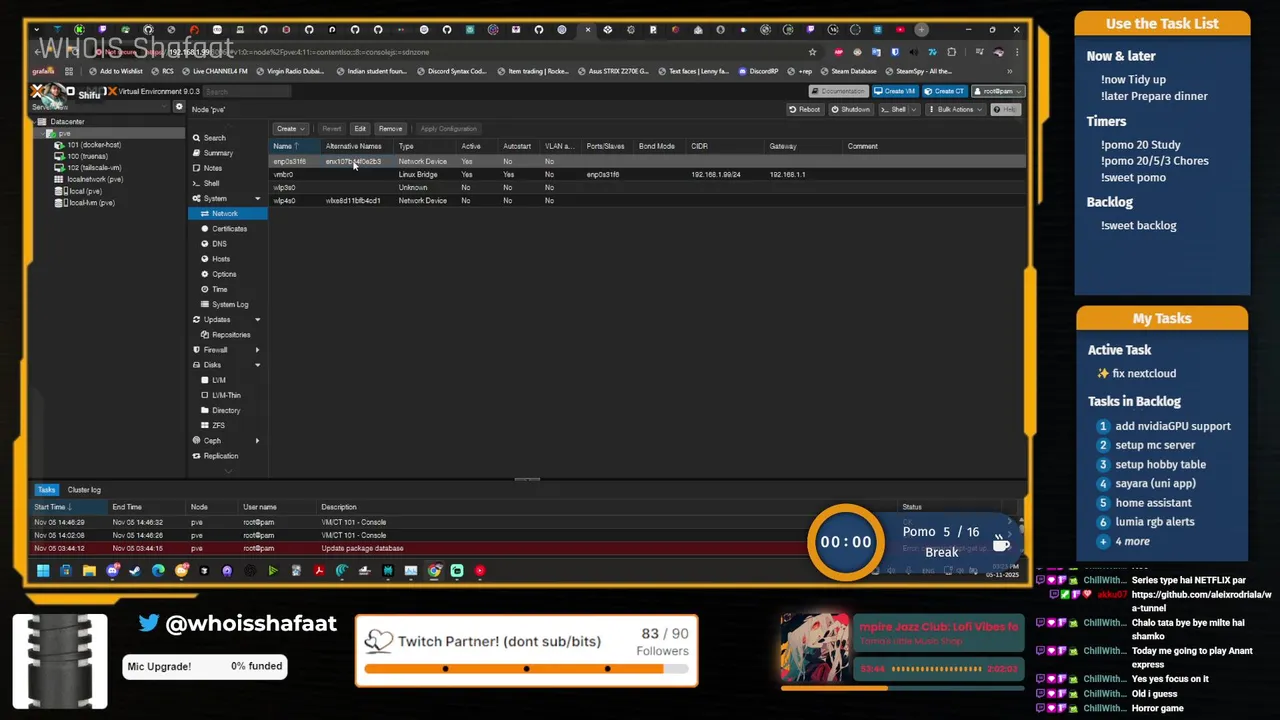Collapse the Disks submenu
1280x720 pixels.
pyautogui.click(x=258, y=365)
